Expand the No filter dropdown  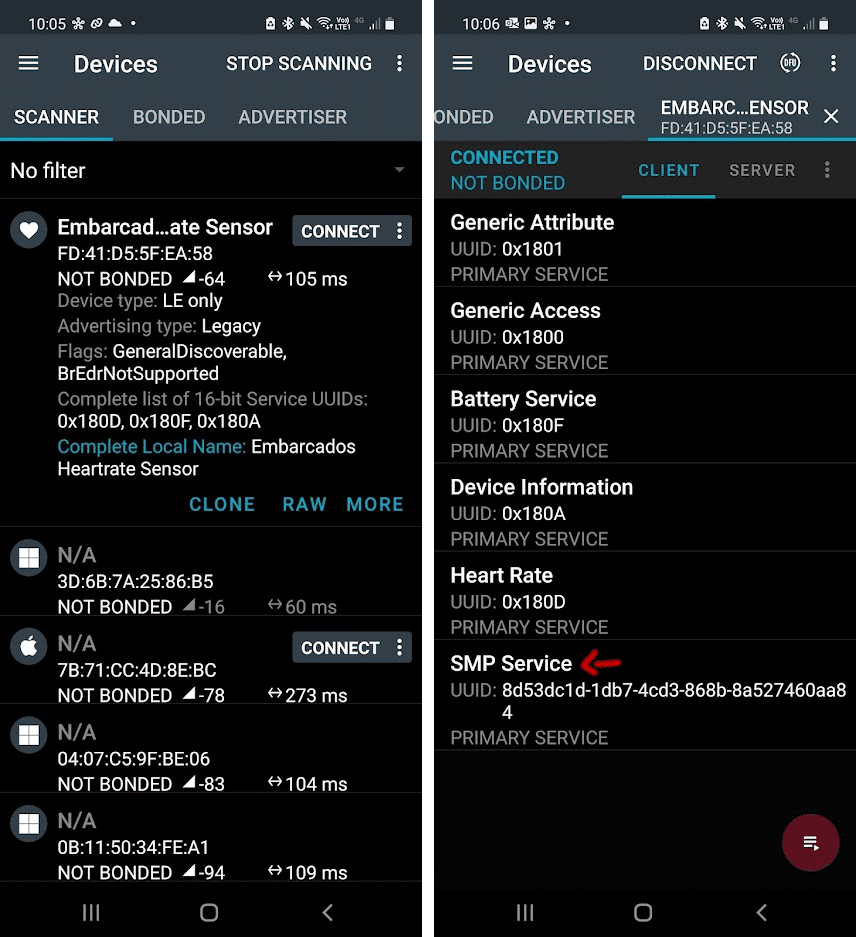pyautogui.click(x=210, y=170)
